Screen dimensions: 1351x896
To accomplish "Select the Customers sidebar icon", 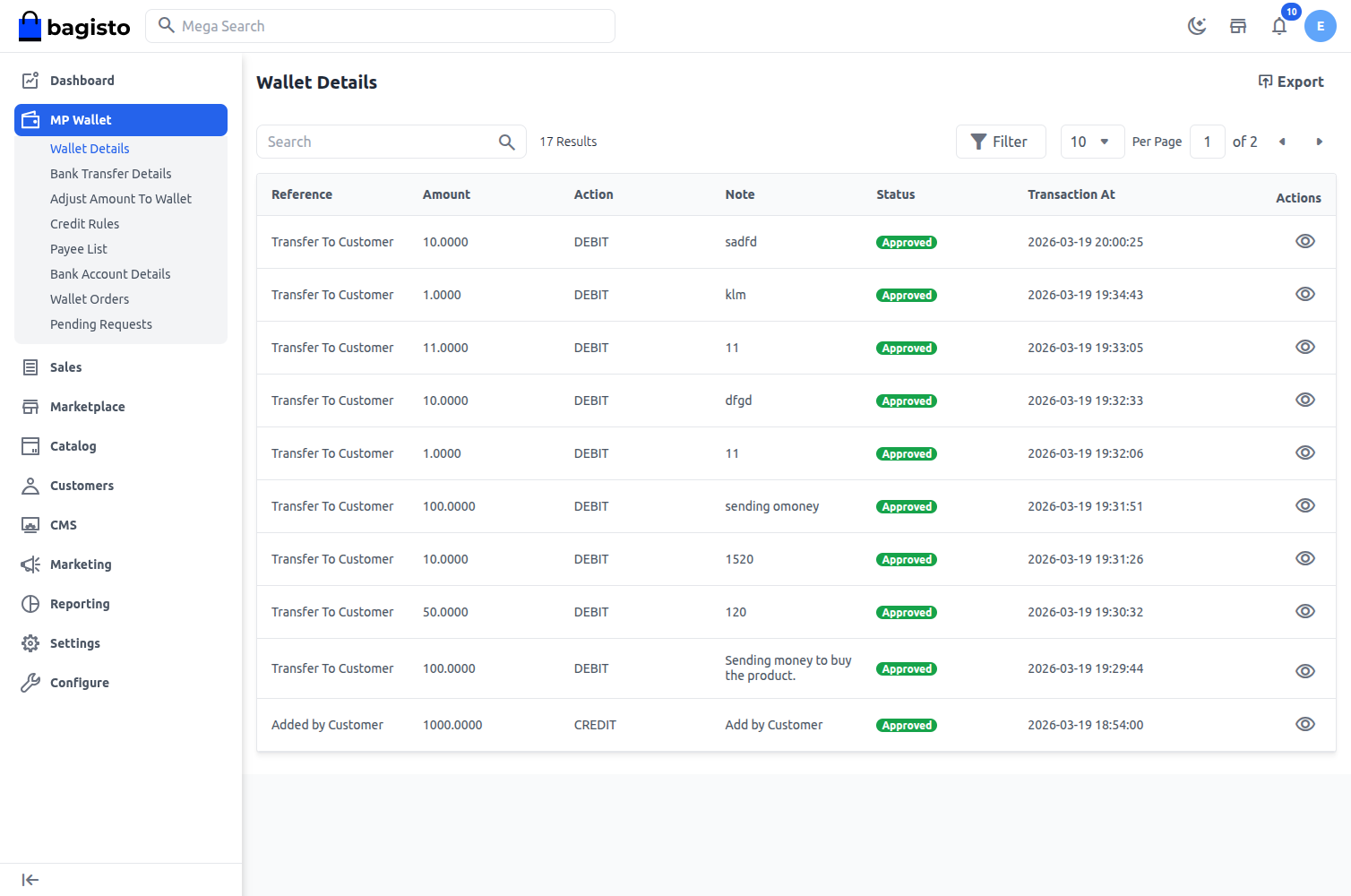I will pos(30,485).
